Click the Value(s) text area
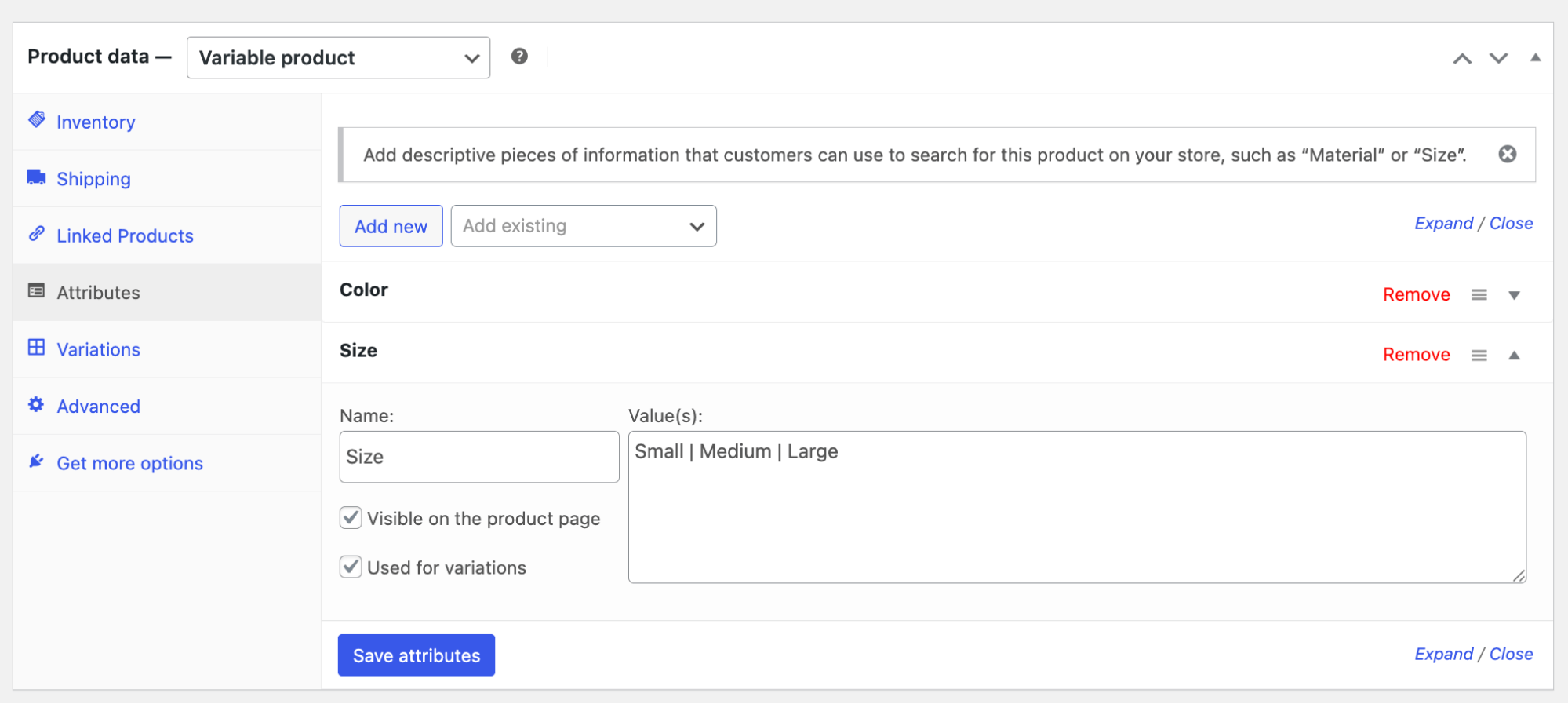The width and height of the screenshot is (1568, 704). [1077, 507]
